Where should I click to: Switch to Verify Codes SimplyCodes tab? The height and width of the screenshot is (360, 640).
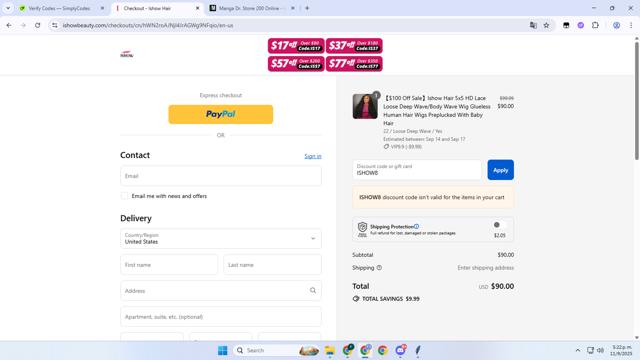pos(59,8)
